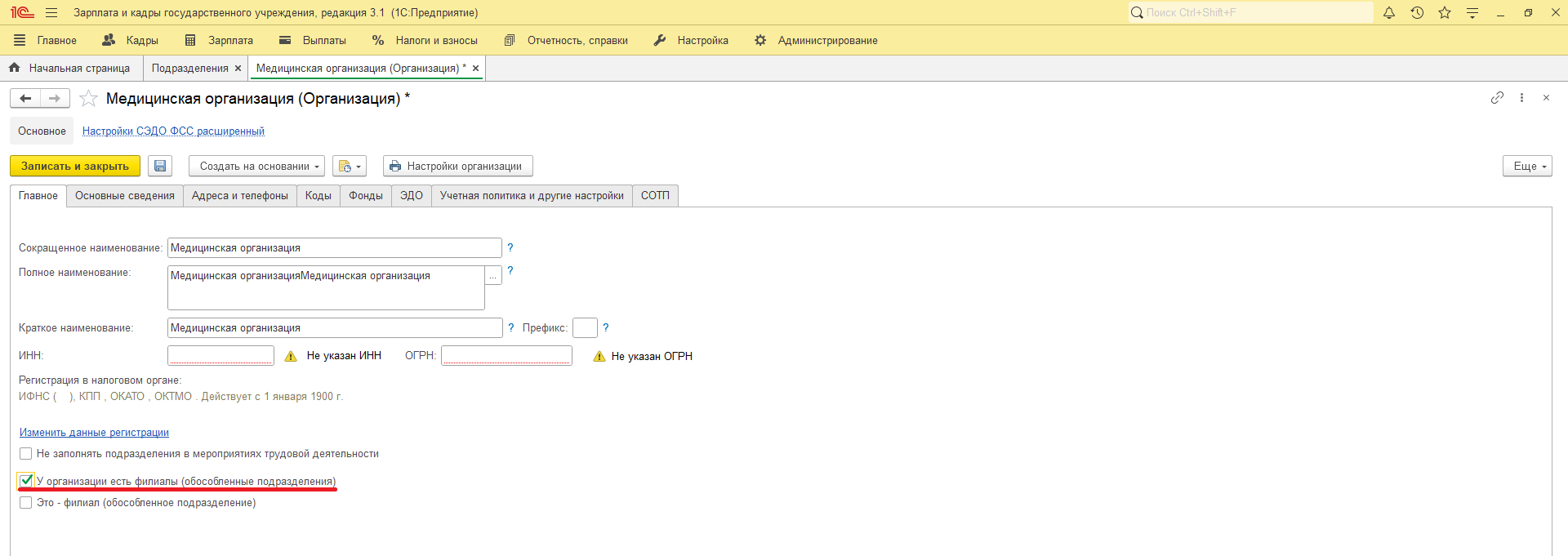Expand the print reports icon dropdown
The width and height of the screenshot is (1568, 556).
coord(350,166)
